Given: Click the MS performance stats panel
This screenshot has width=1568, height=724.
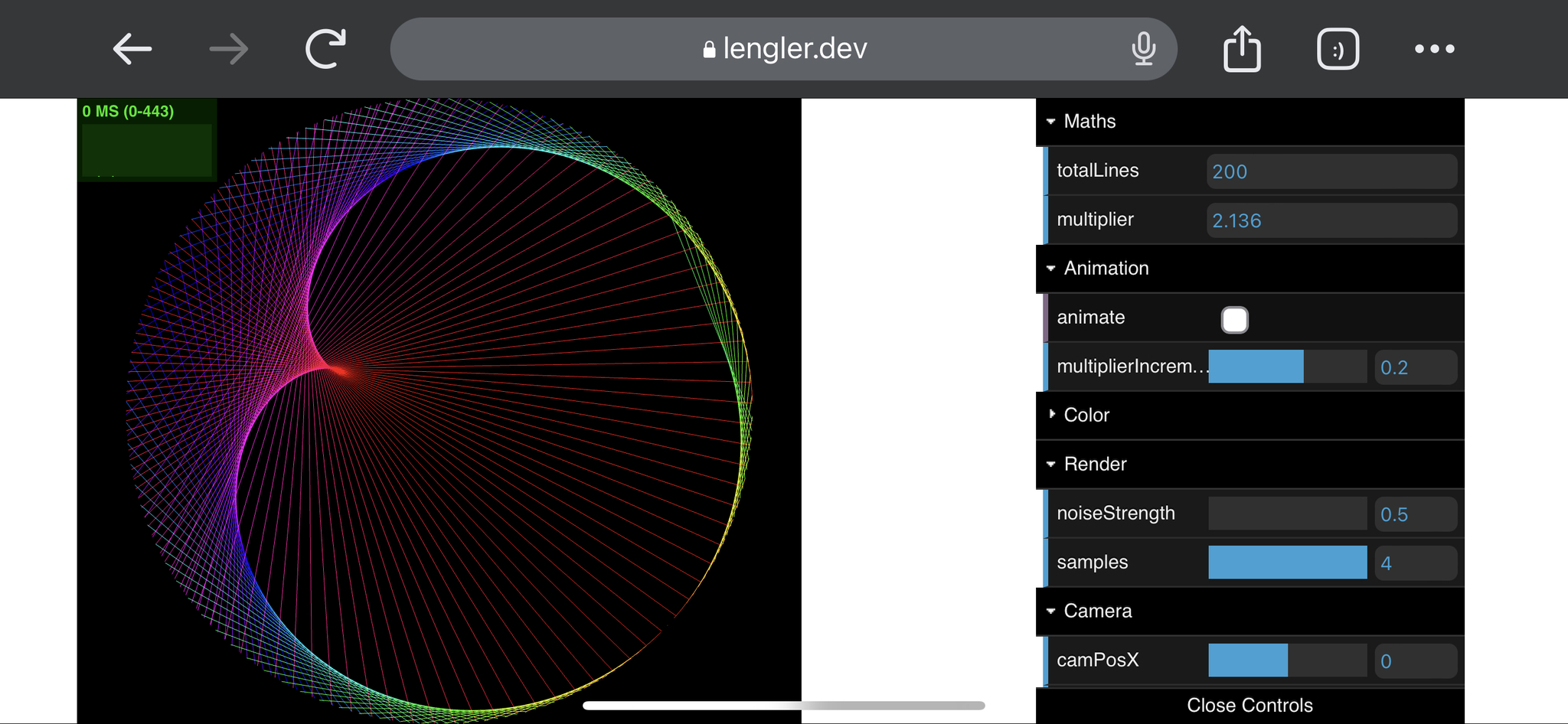Looking at the screenshot, I should point(147,140).
